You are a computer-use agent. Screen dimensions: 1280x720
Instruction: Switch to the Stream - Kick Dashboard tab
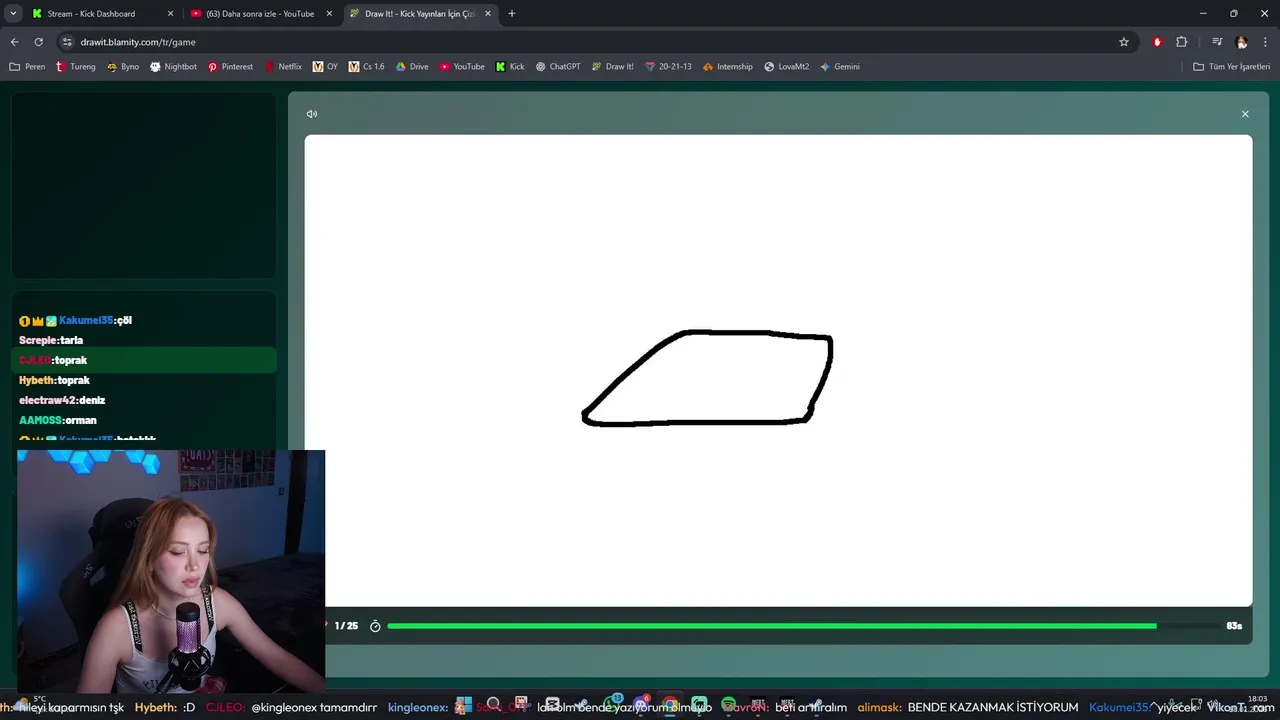[x=102, y=14]
